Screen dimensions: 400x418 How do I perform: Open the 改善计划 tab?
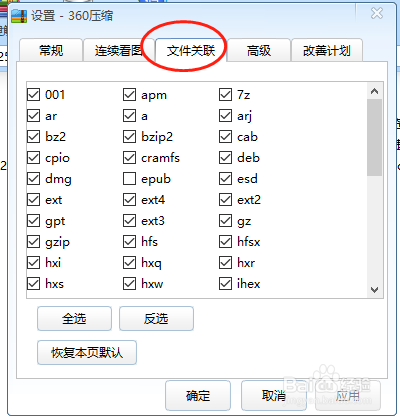[x=327, y=50]
